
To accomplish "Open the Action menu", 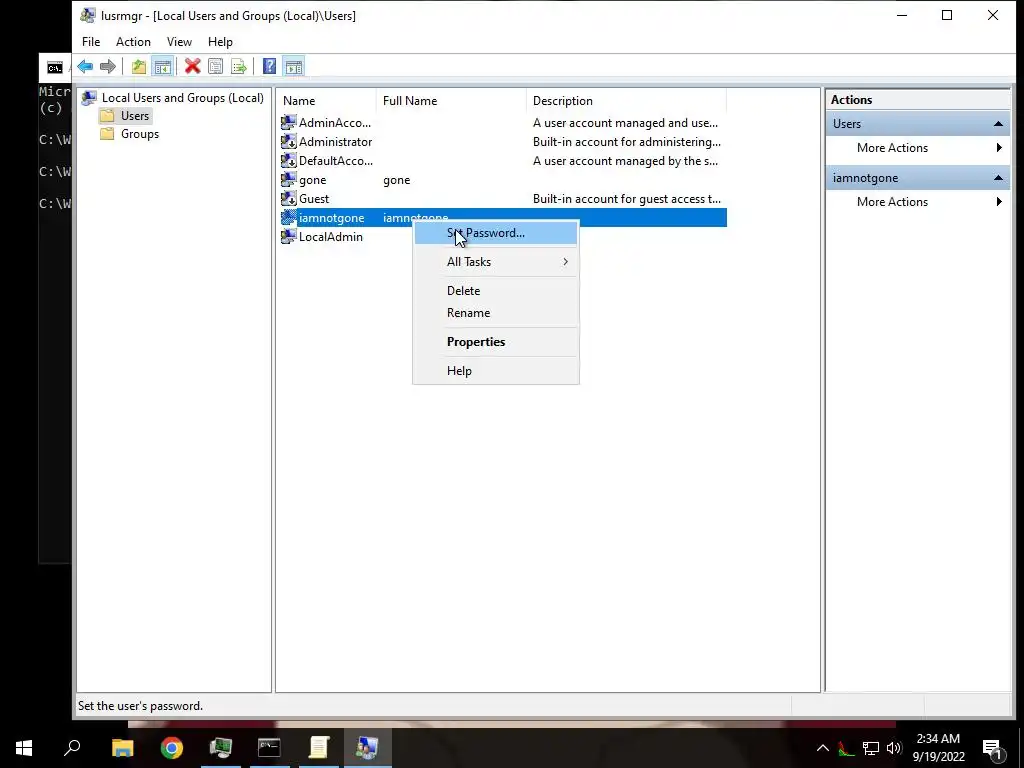I will pyautogui.click(x=133, y=42).
